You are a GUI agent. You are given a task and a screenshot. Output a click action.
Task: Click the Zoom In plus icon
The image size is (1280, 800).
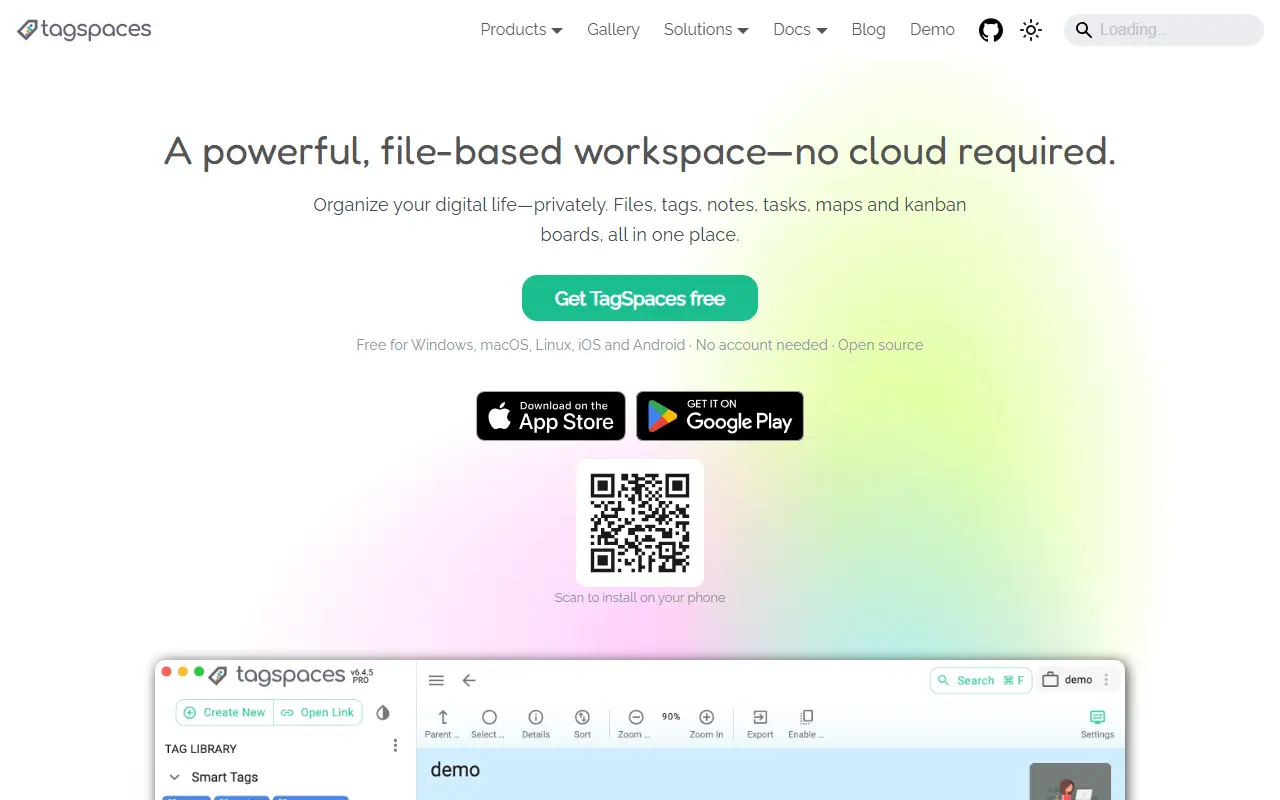[x=706, y=717]
